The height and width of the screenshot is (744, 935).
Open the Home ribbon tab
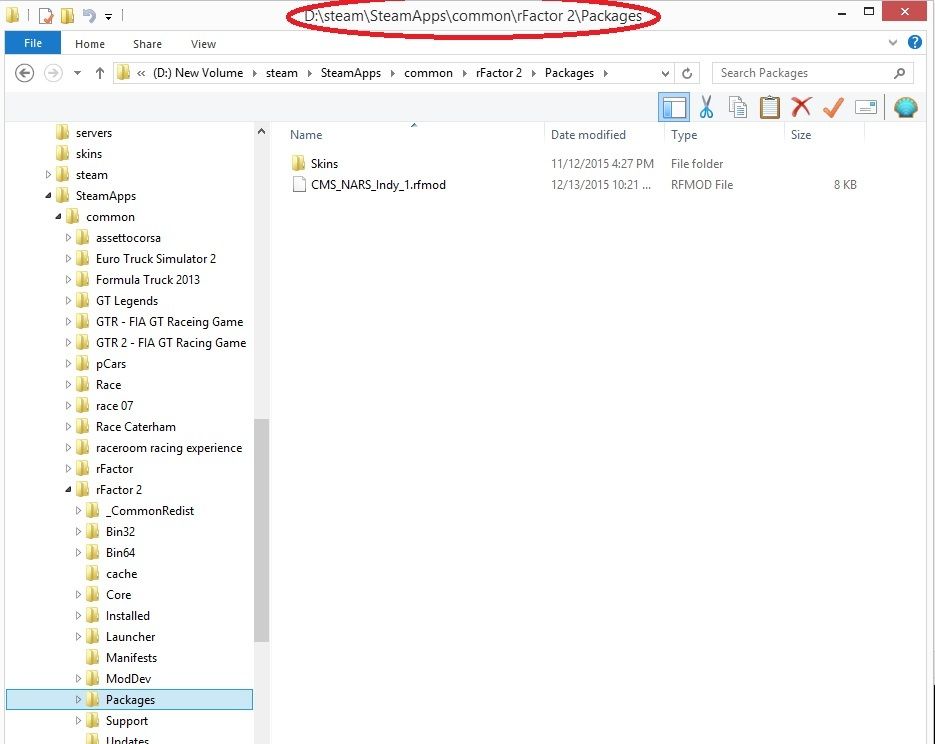pyautogui.click(x=90, y=44)
